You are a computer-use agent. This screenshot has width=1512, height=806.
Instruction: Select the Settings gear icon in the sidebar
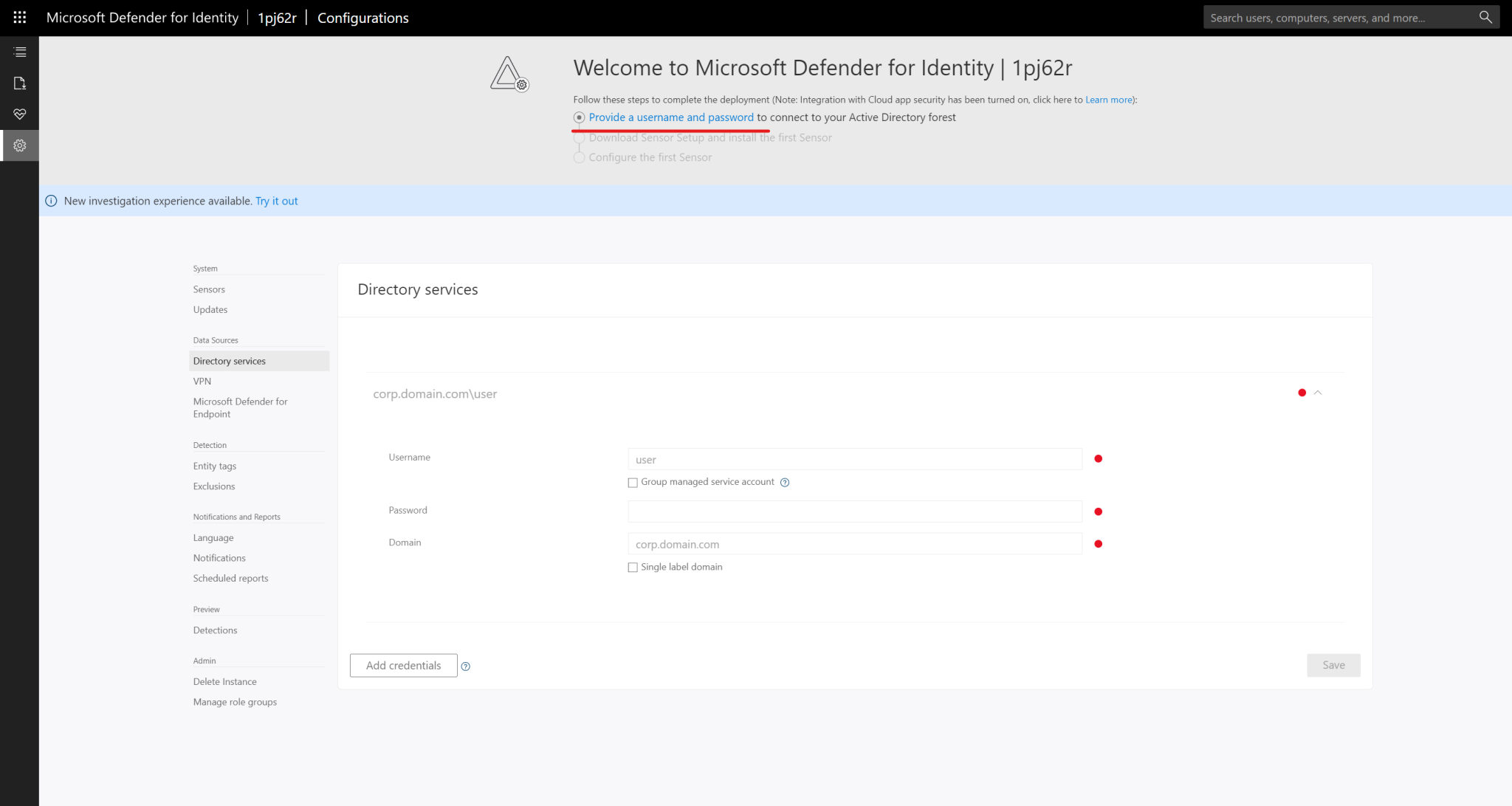(19, 145)
